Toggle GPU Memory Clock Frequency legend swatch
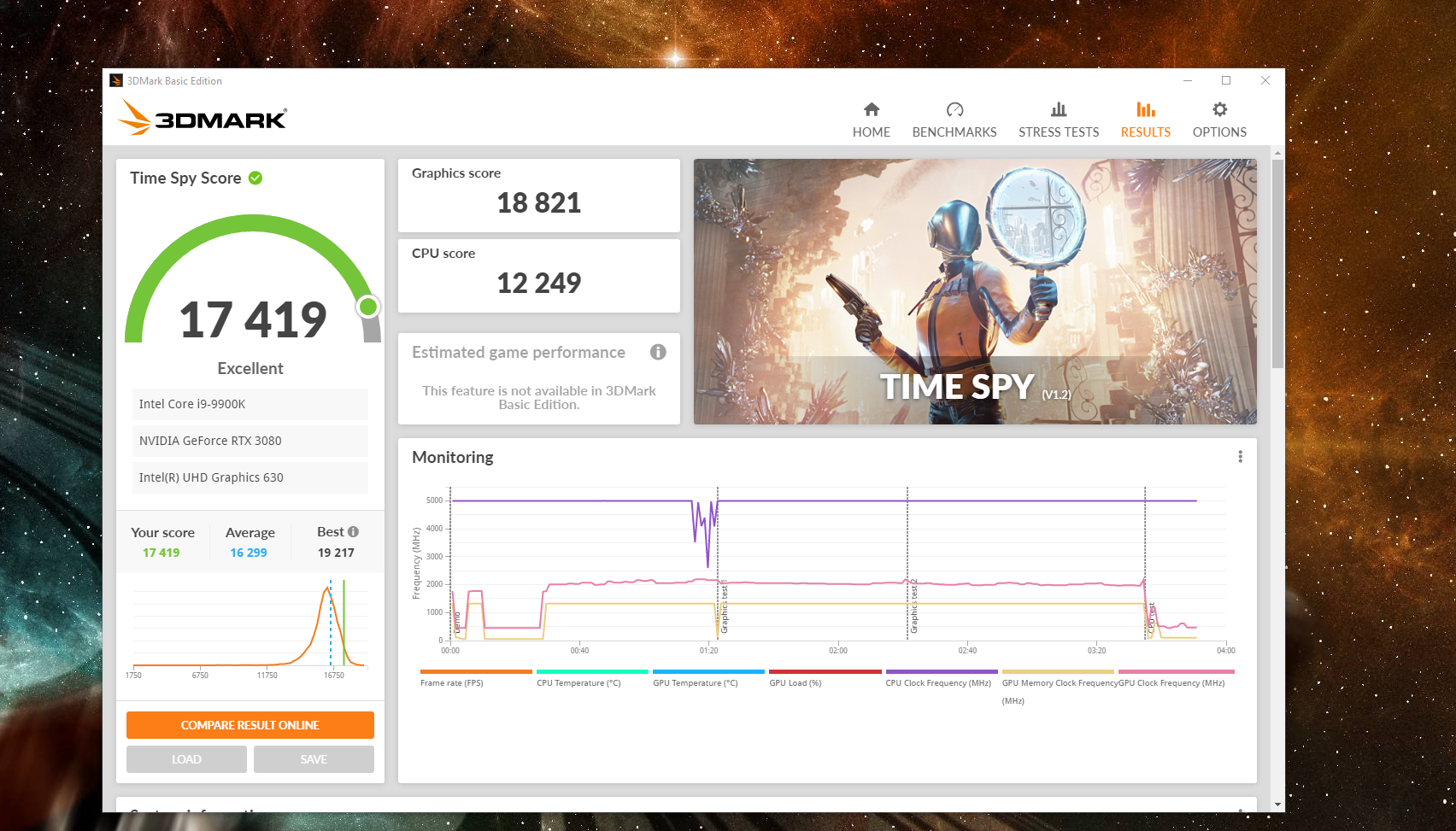Screen dimensions: 1456x831 [x=1058, y=671]
